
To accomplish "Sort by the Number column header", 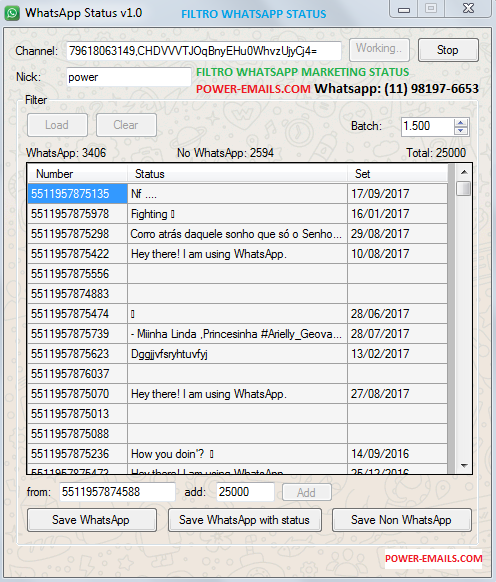I will (x=78, y=174).
